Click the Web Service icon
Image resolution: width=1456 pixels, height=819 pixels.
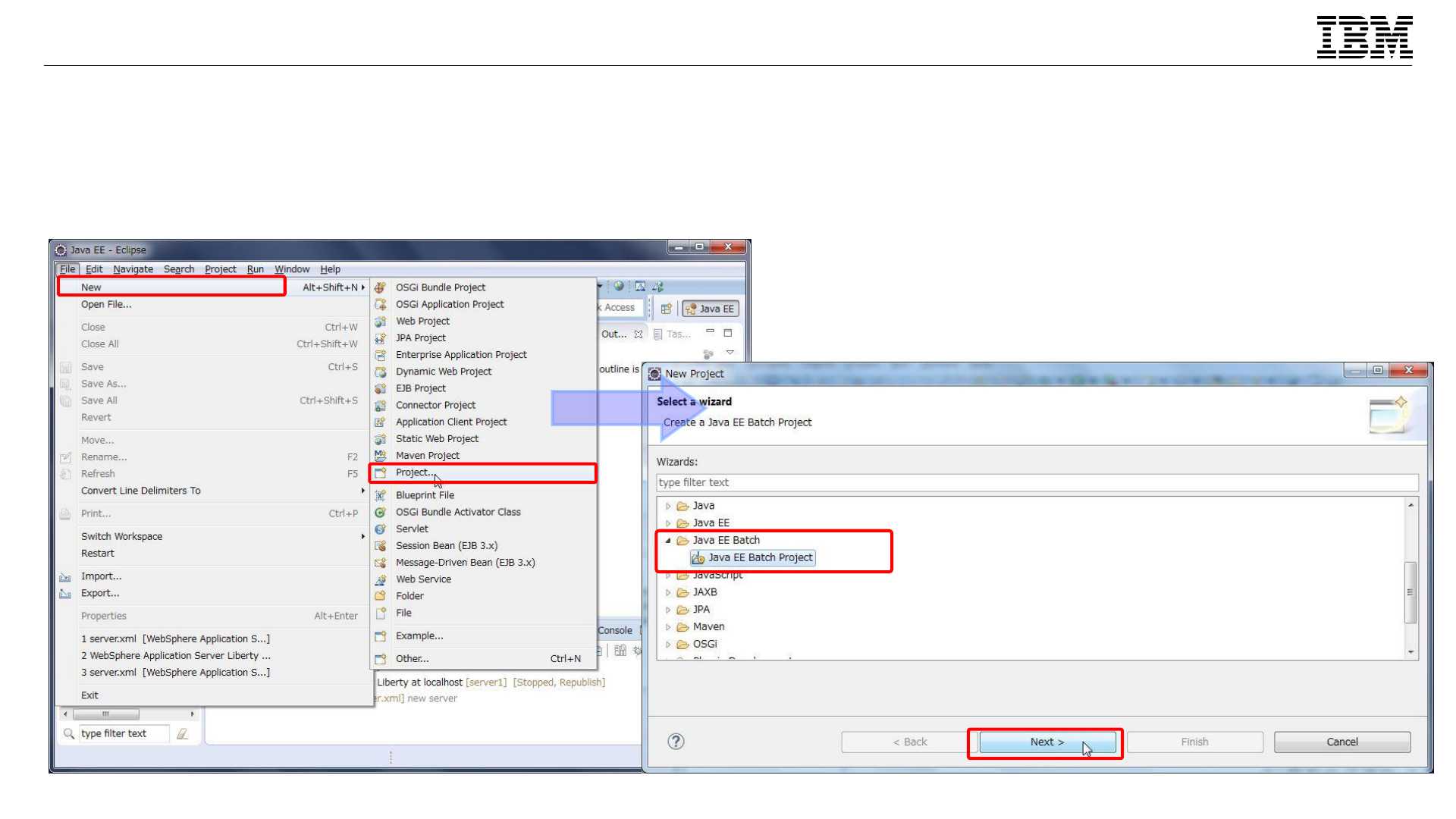pos(381,579)
